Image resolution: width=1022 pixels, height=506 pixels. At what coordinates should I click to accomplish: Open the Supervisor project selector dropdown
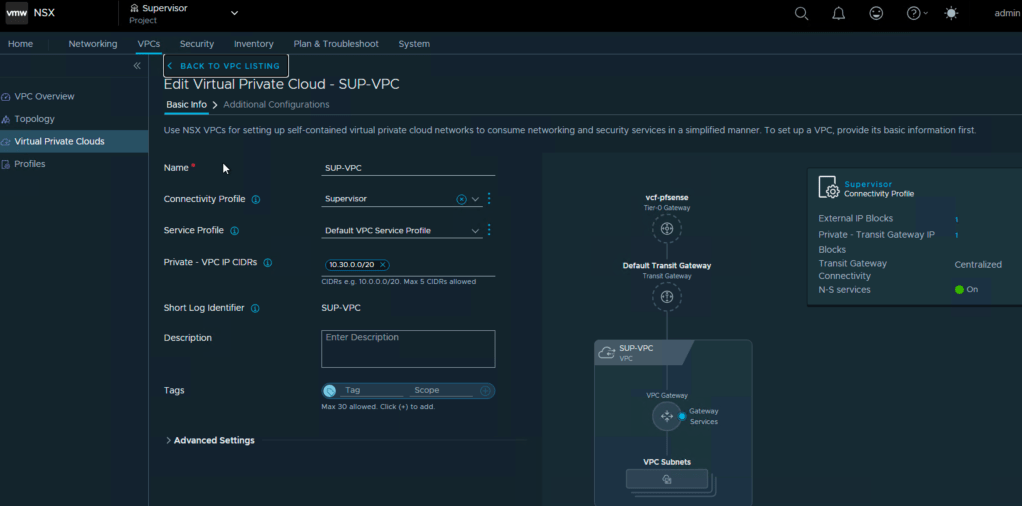click(234, 13)
